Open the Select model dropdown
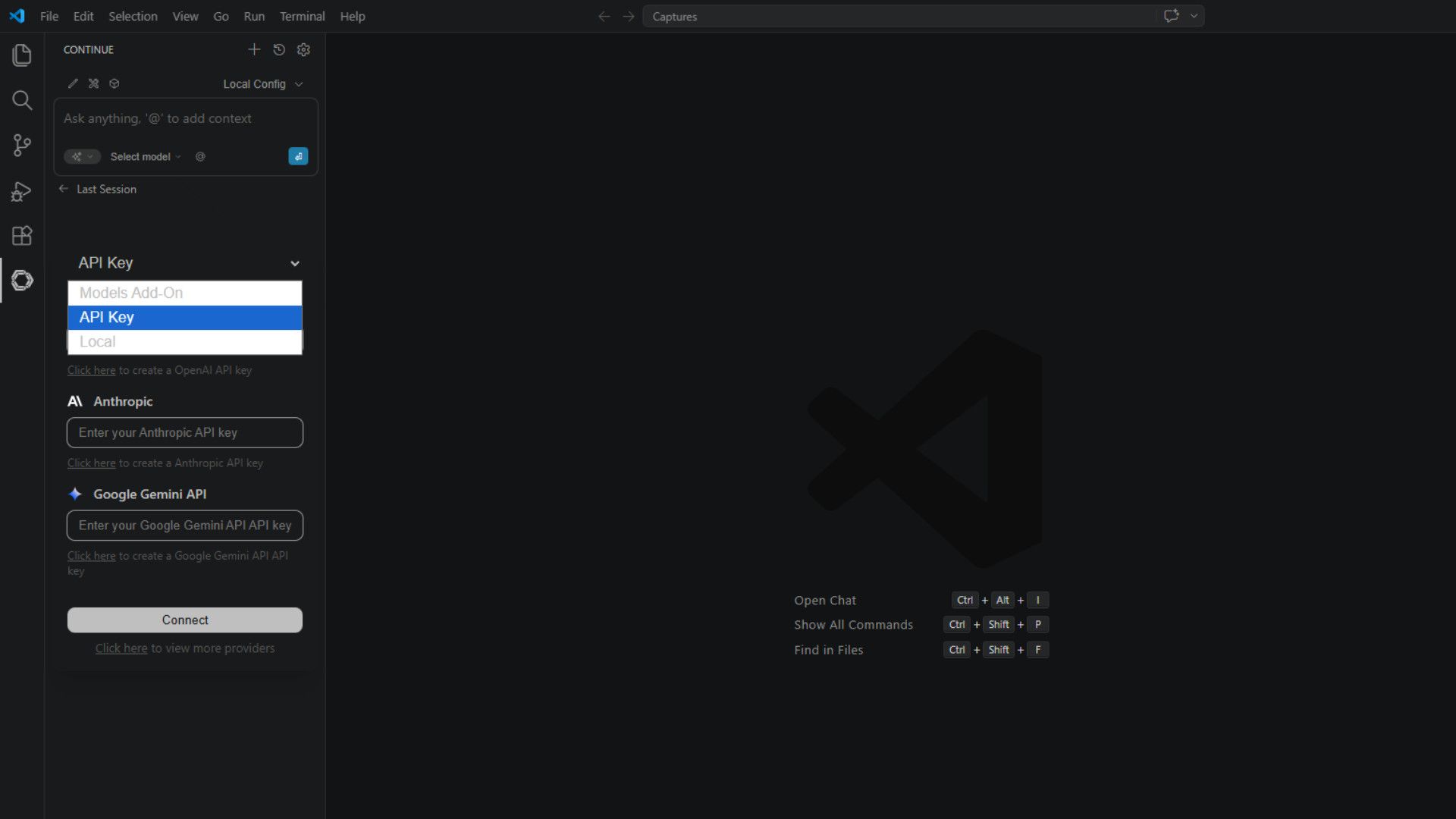This screenshot has width=1456, height=819. pyautogui.click(x=146, y=156)
